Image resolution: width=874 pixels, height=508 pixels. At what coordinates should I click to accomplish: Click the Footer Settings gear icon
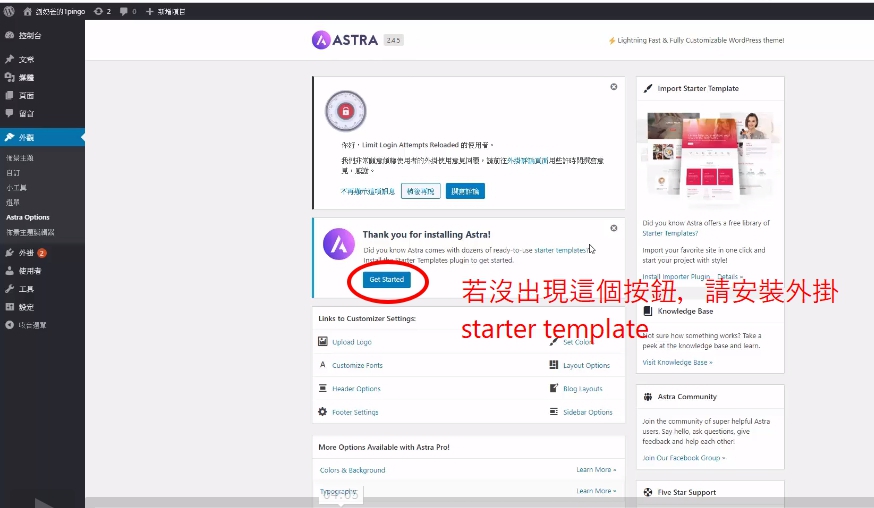point(323,412)
